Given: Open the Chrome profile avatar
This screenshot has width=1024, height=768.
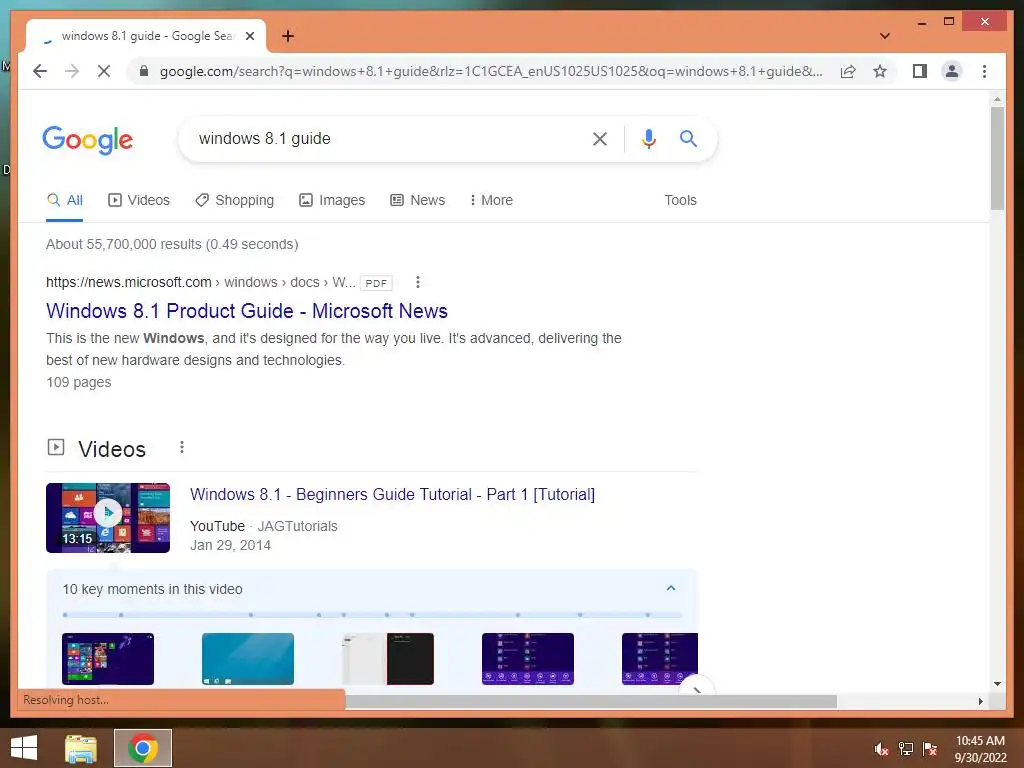Looking at the screenshot, I should [x=952, y=71].
